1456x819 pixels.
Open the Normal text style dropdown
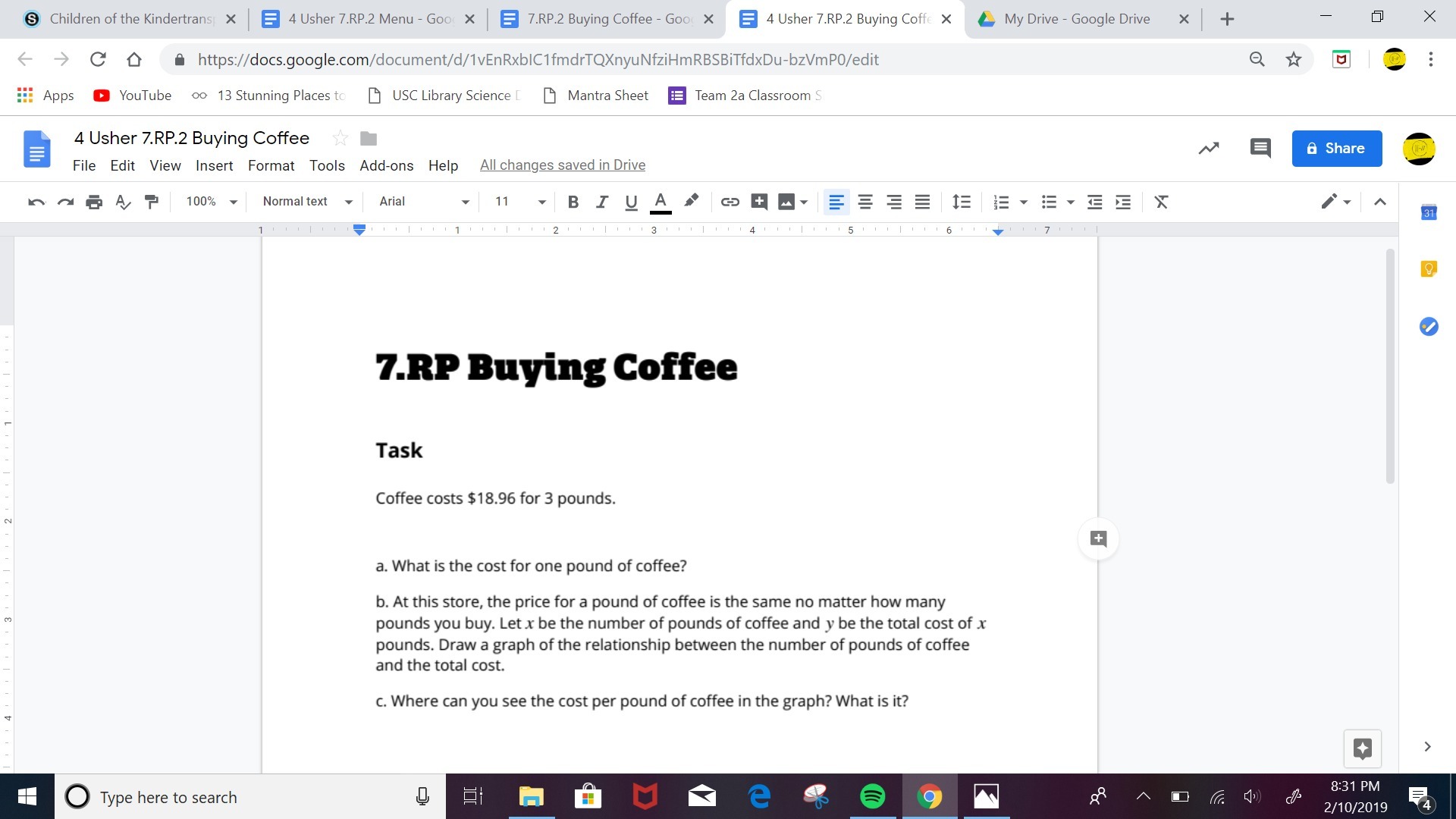point(307,202)
